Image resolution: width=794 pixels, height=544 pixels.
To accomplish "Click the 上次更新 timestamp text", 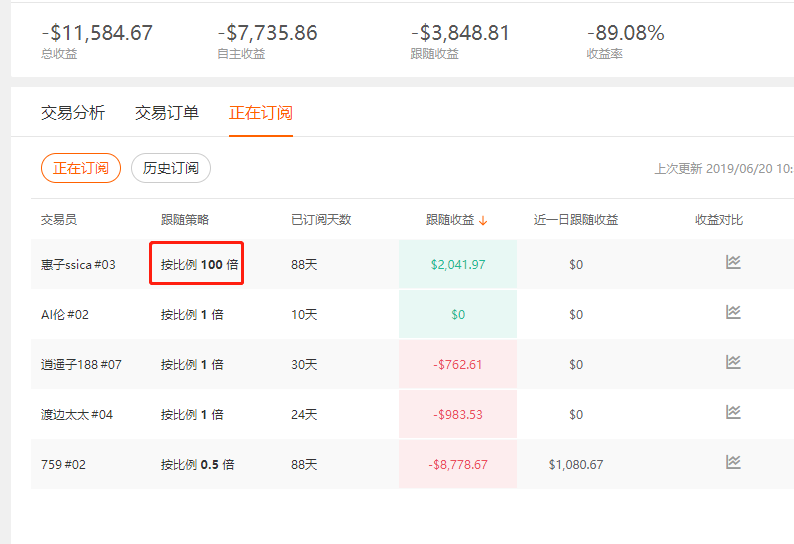I will tap(724, 169).
